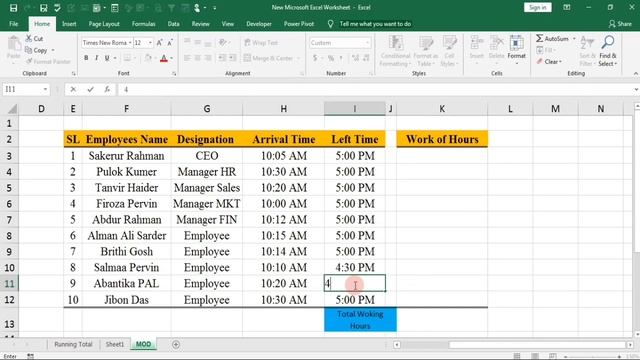This screenshot has width=640, height=360.
Task: Click the Sign in button
Action: 538,8
